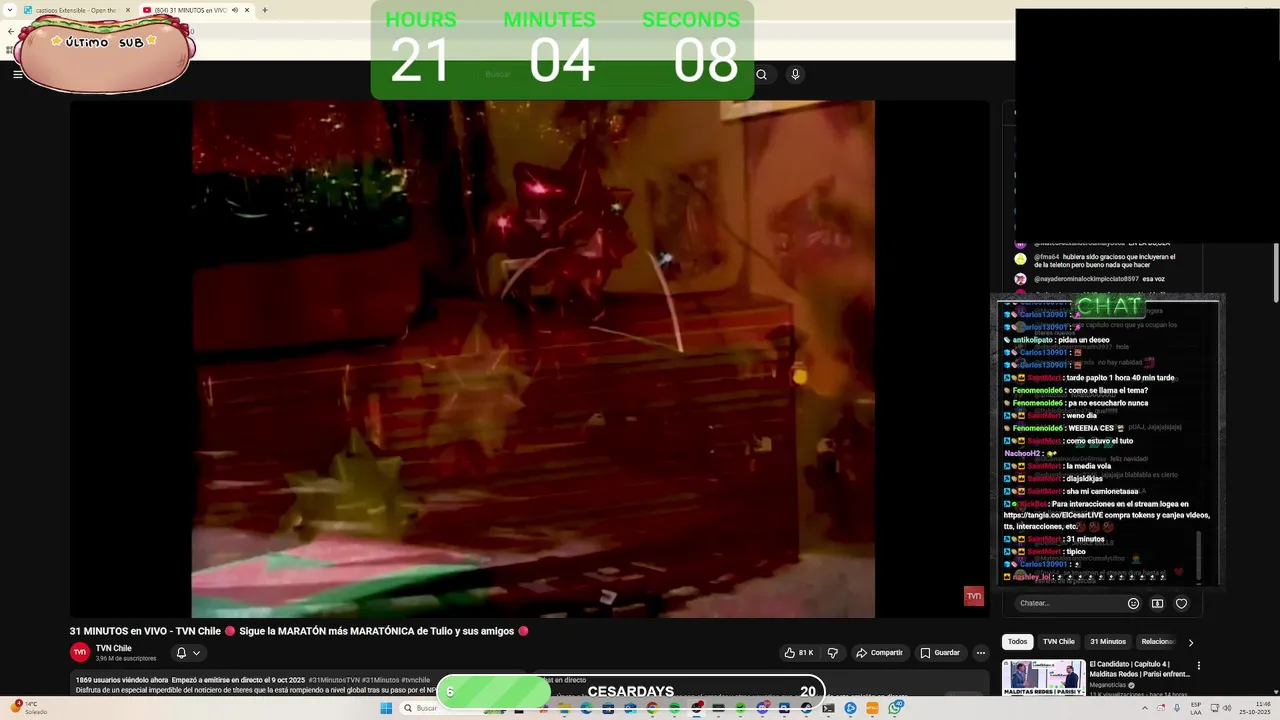
Task: Open more actions ellipsis under video
Action: click(980, 653)
